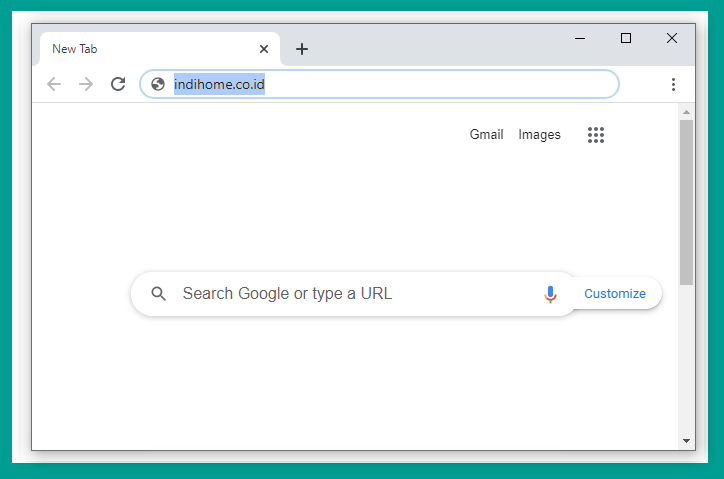The width and height of the screenshot is (724, 479).
Task: Click the globe site info icon
Action: (x=158, y=84)
